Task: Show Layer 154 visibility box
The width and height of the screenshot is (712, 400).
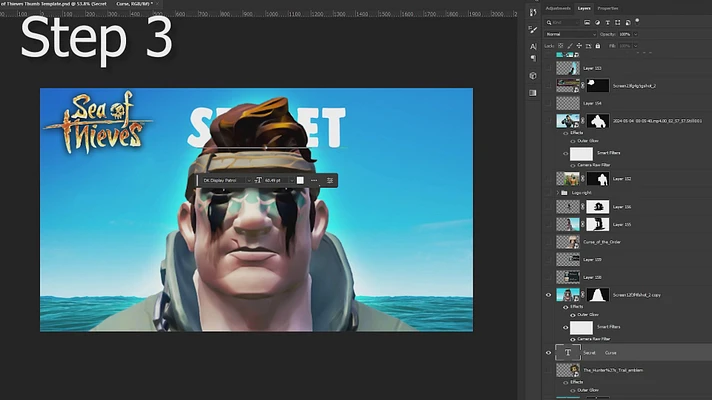Action: coord(548,103)
